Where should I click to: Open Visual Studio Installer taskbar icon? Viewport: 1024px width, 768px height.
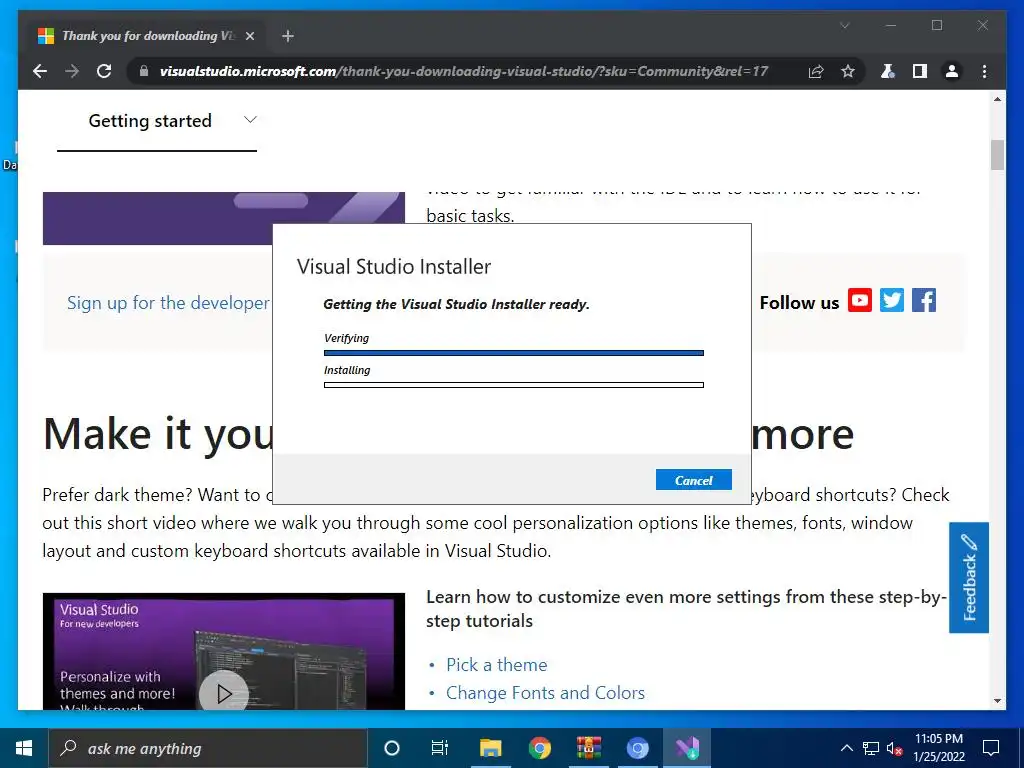[687, 748]
